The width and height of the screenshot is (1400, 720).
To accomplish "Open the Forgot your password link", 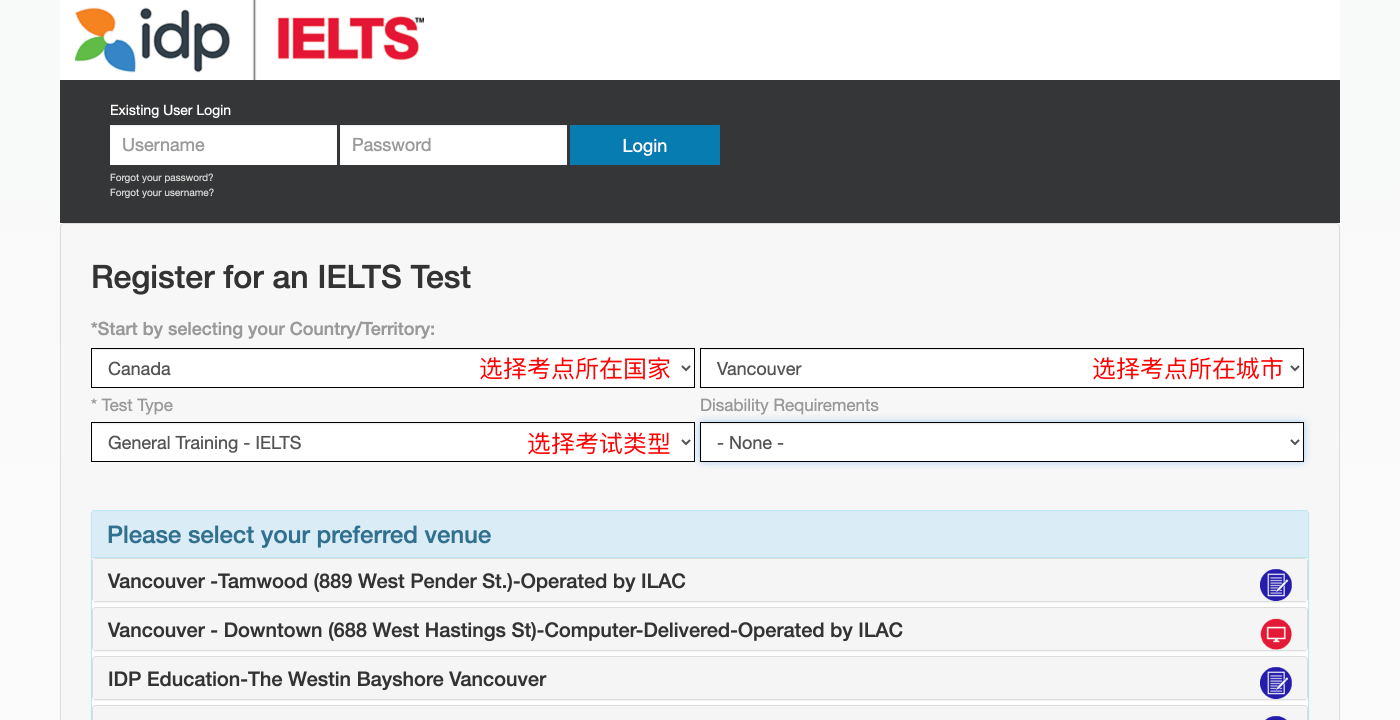I will pos(161,178).
